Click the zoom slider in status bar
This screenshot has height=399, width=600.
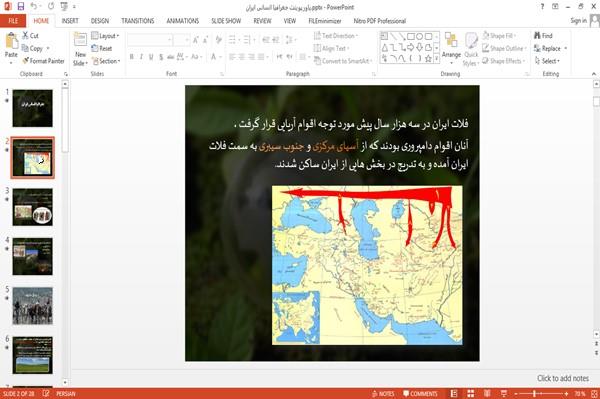point(541,393)
